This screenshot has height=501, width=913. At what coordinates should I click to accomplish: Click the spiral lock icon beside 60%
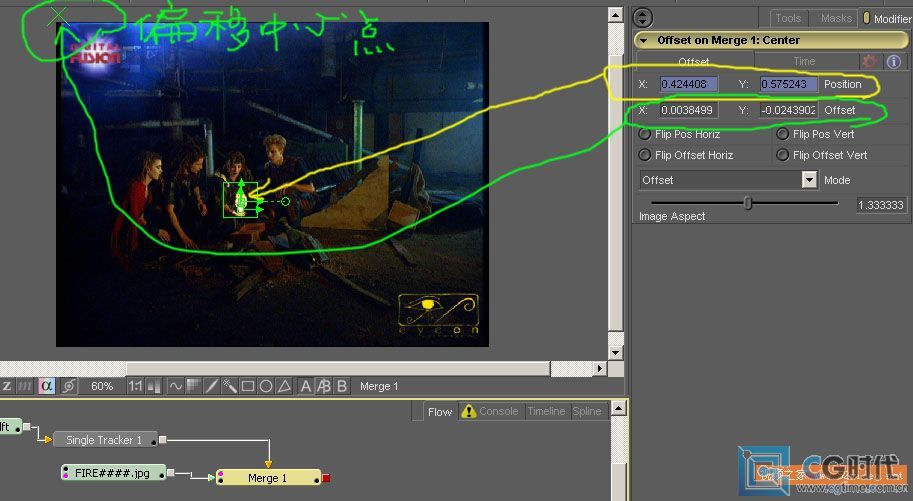tap(68, 386)
